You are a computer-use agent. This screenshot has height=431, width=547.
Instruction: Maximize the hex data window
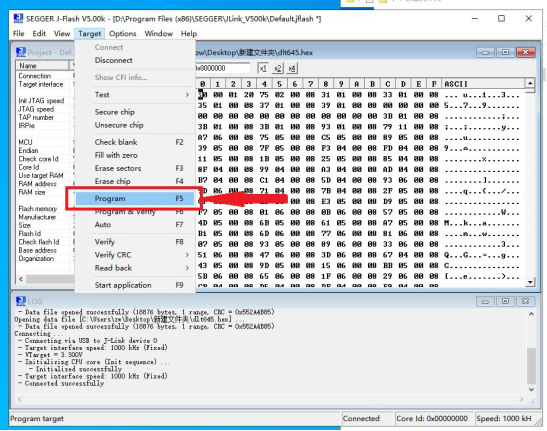coord(505,52)
